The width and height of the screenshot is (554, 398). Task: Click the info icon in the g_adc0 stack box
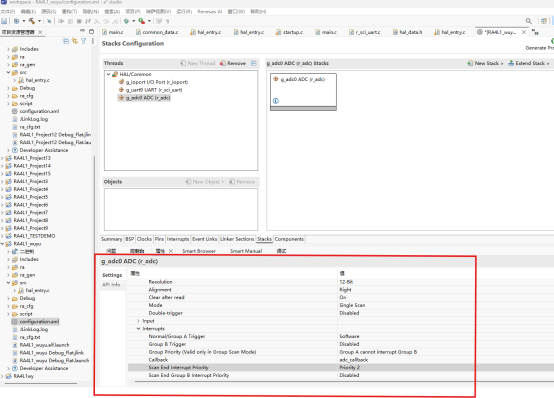pyautogui.click(x=276, y=101)
